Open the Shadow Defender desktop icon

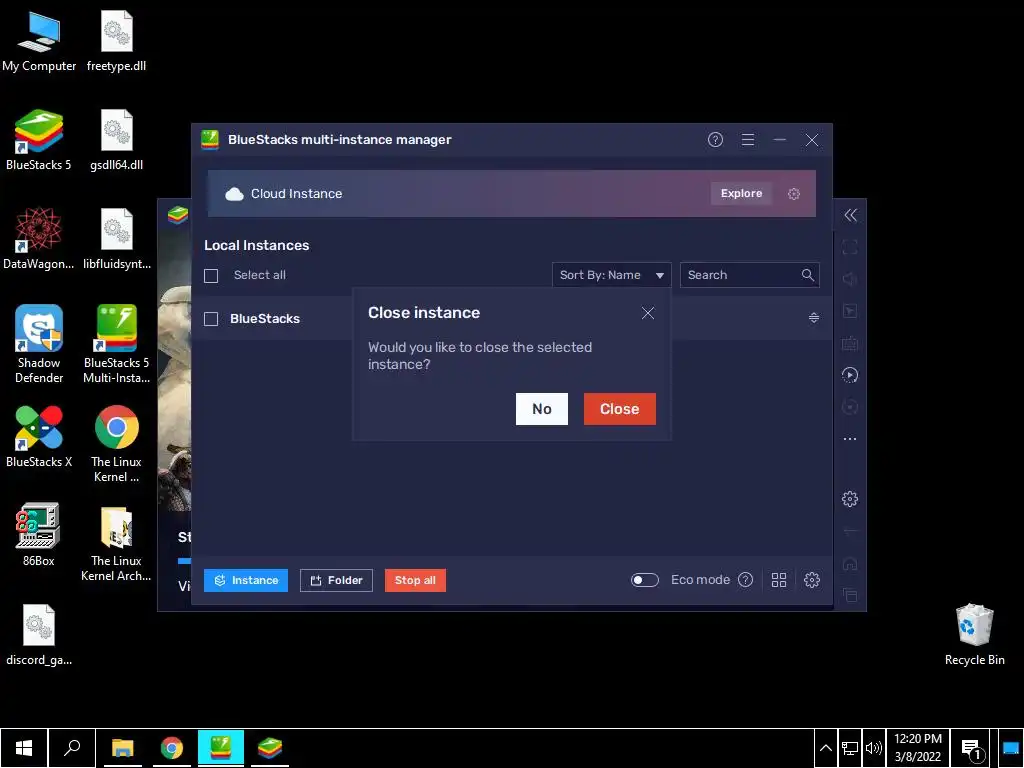click(39, 344)
